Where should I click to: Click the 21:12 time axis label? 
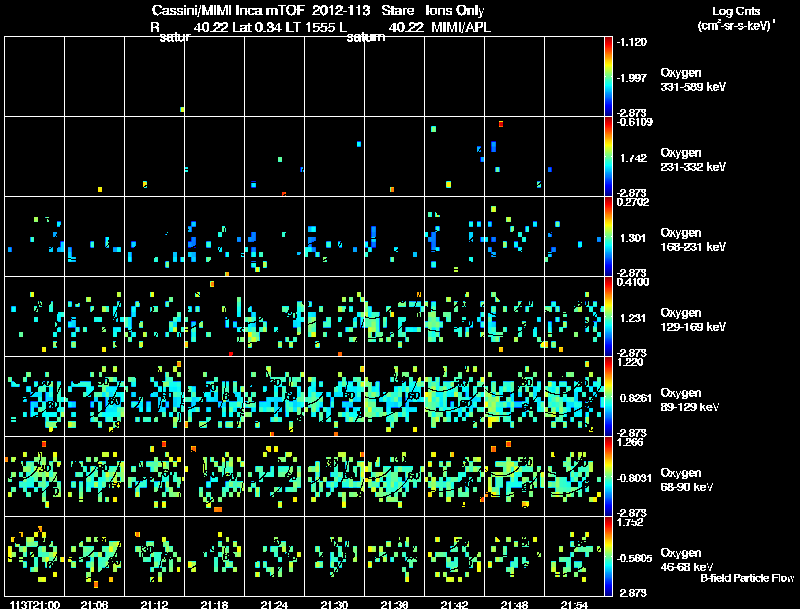tap(154, 605)
